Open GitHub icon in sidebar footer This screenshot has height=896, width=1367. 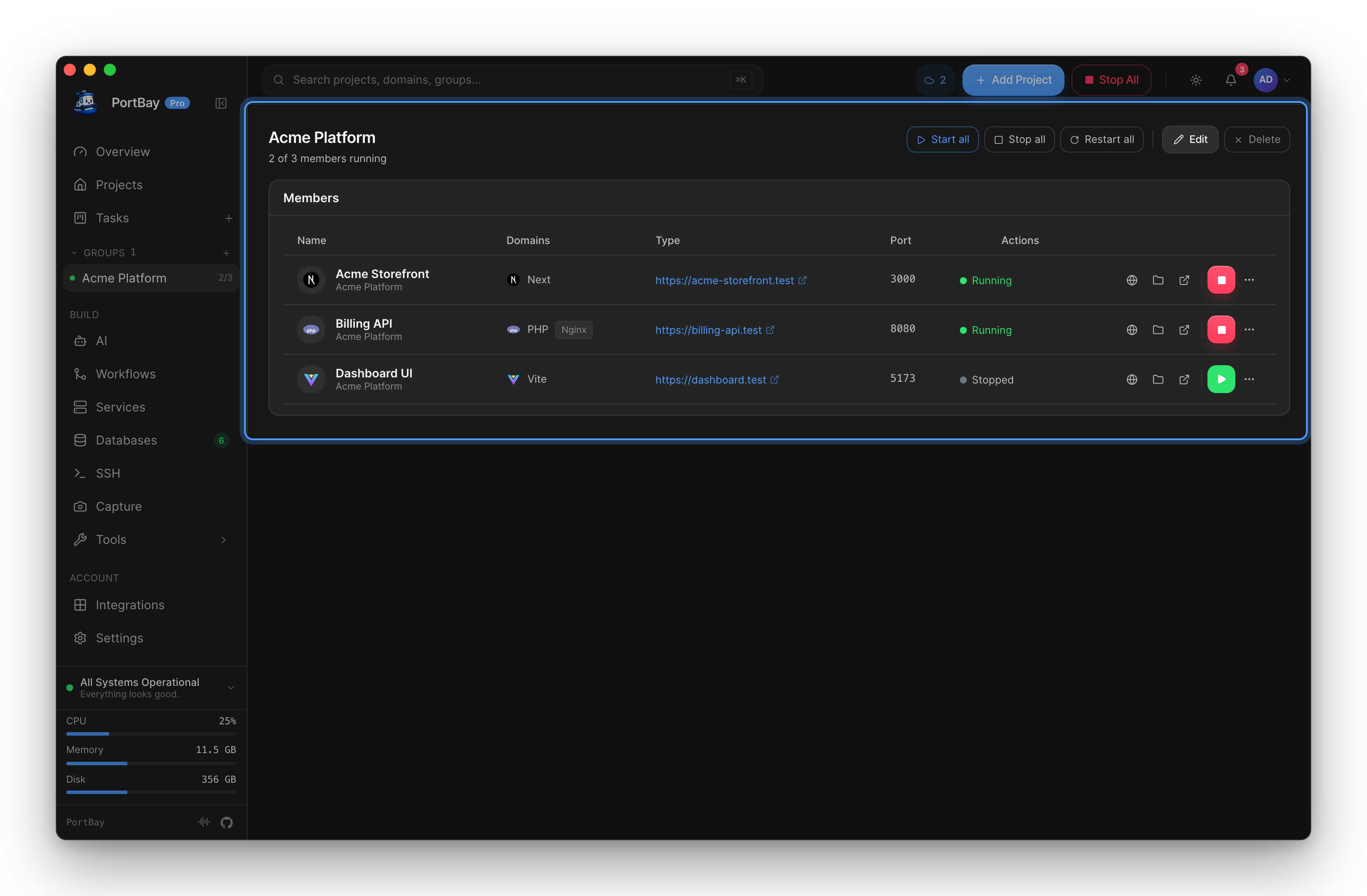(226, 822)
